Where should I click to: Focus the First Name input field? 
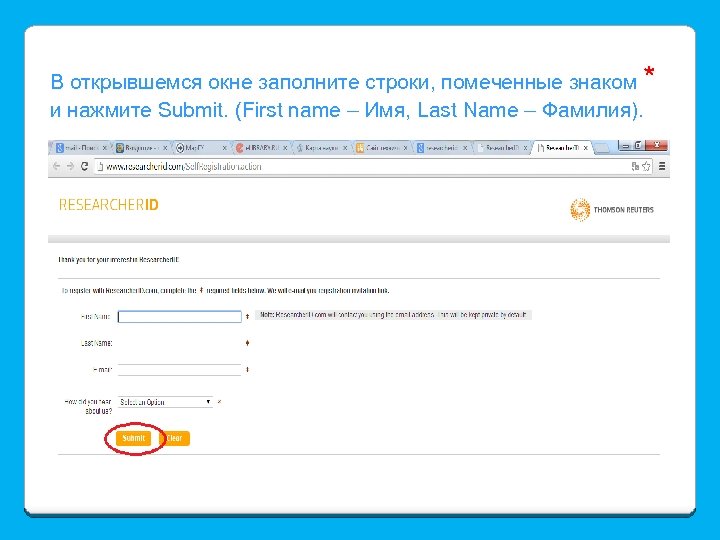180,316
